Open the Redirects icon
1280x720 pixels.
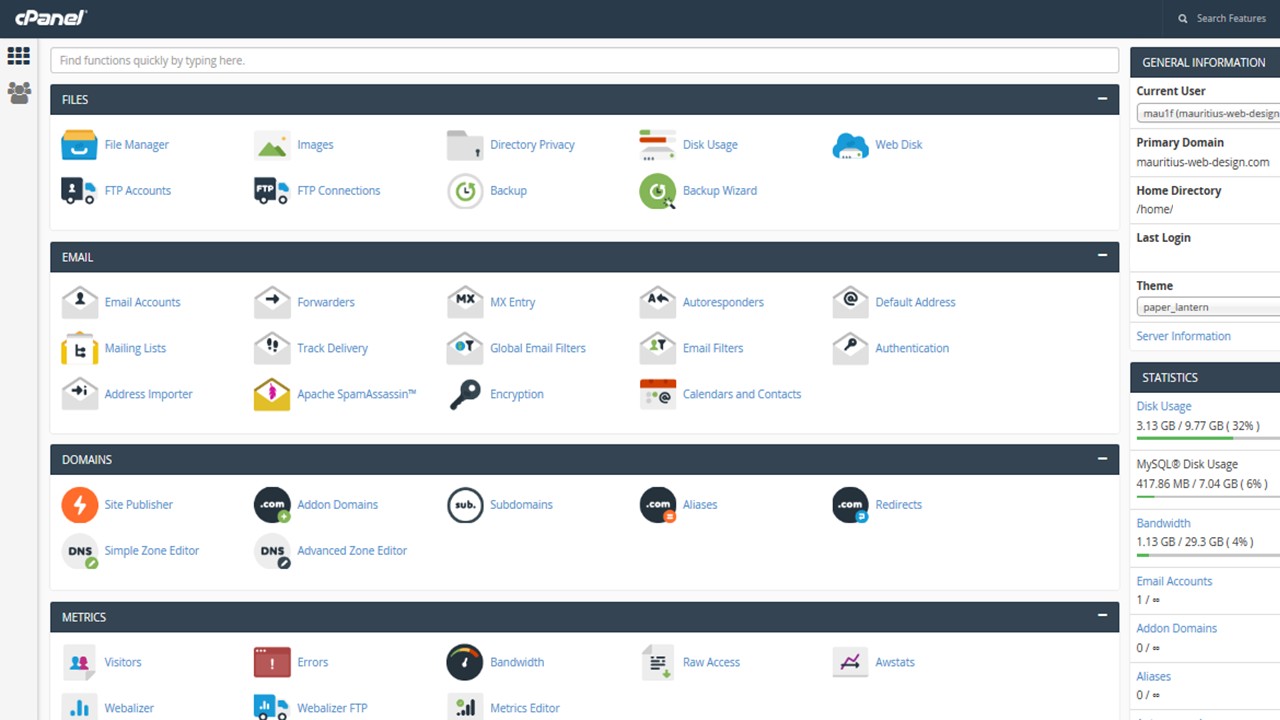[850, 505]
